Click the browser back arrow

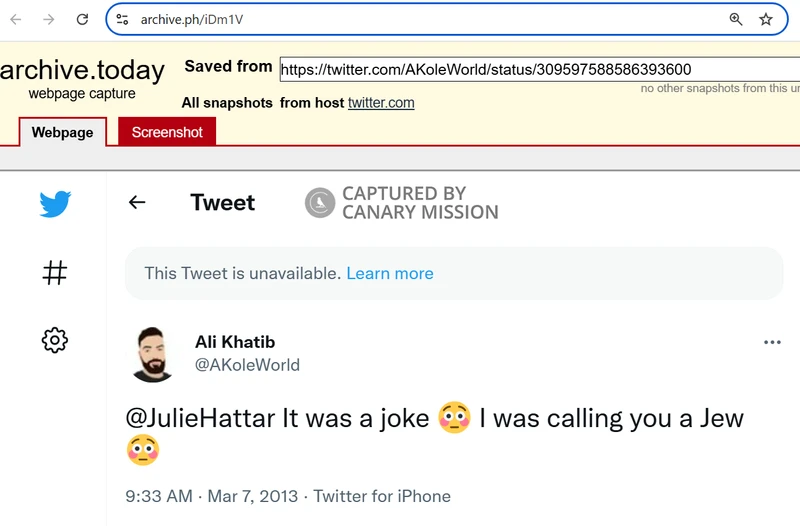tap(16, 19)
